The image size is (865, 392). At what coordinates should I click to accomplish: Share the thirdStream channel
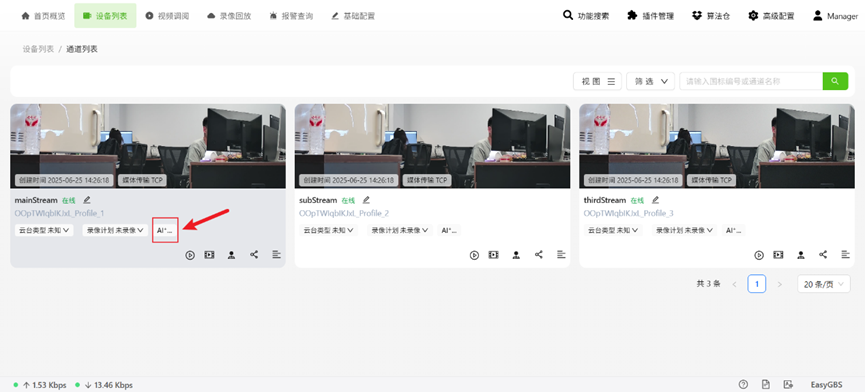coord(823,254)
